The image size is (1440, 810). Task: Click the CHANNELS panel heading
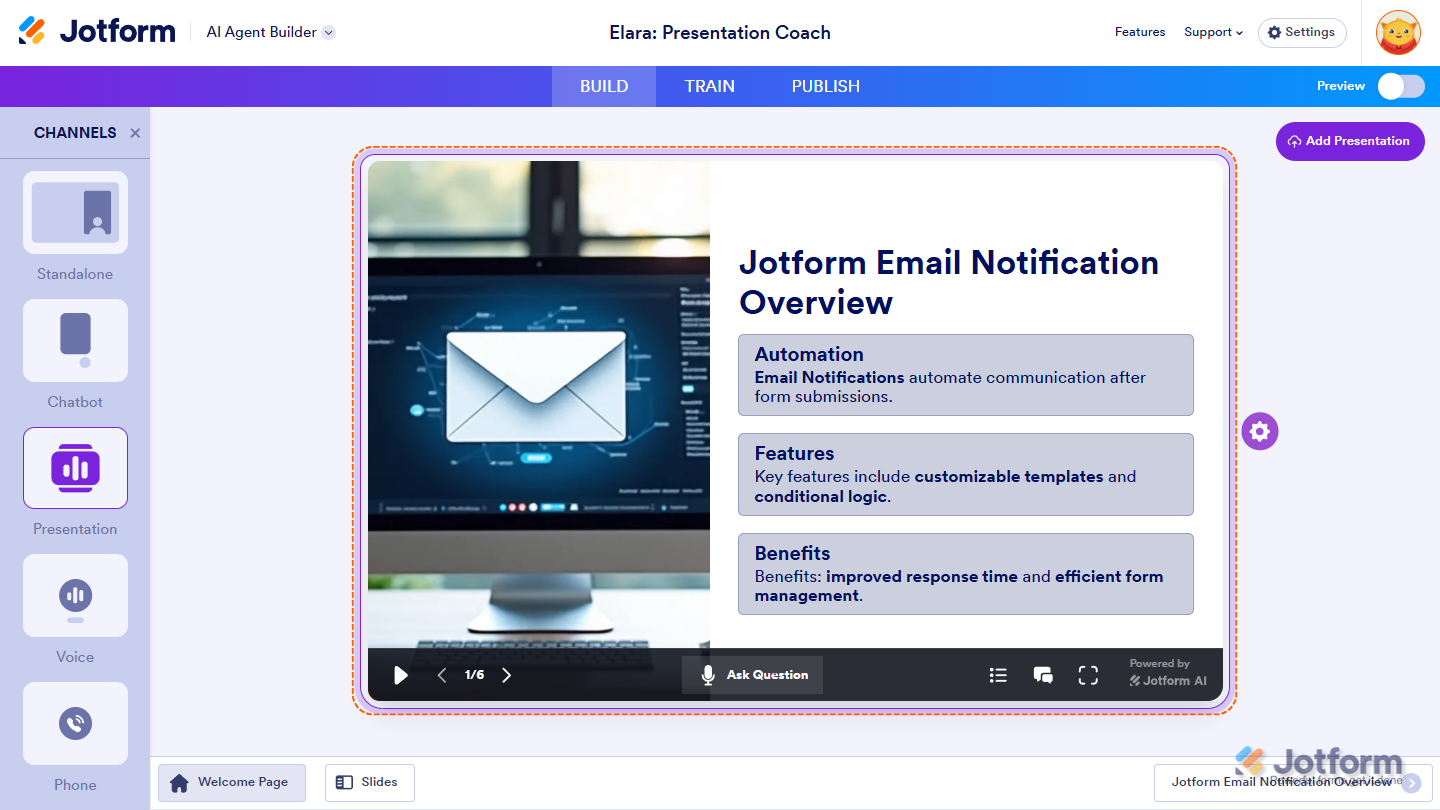coord(75,133)
